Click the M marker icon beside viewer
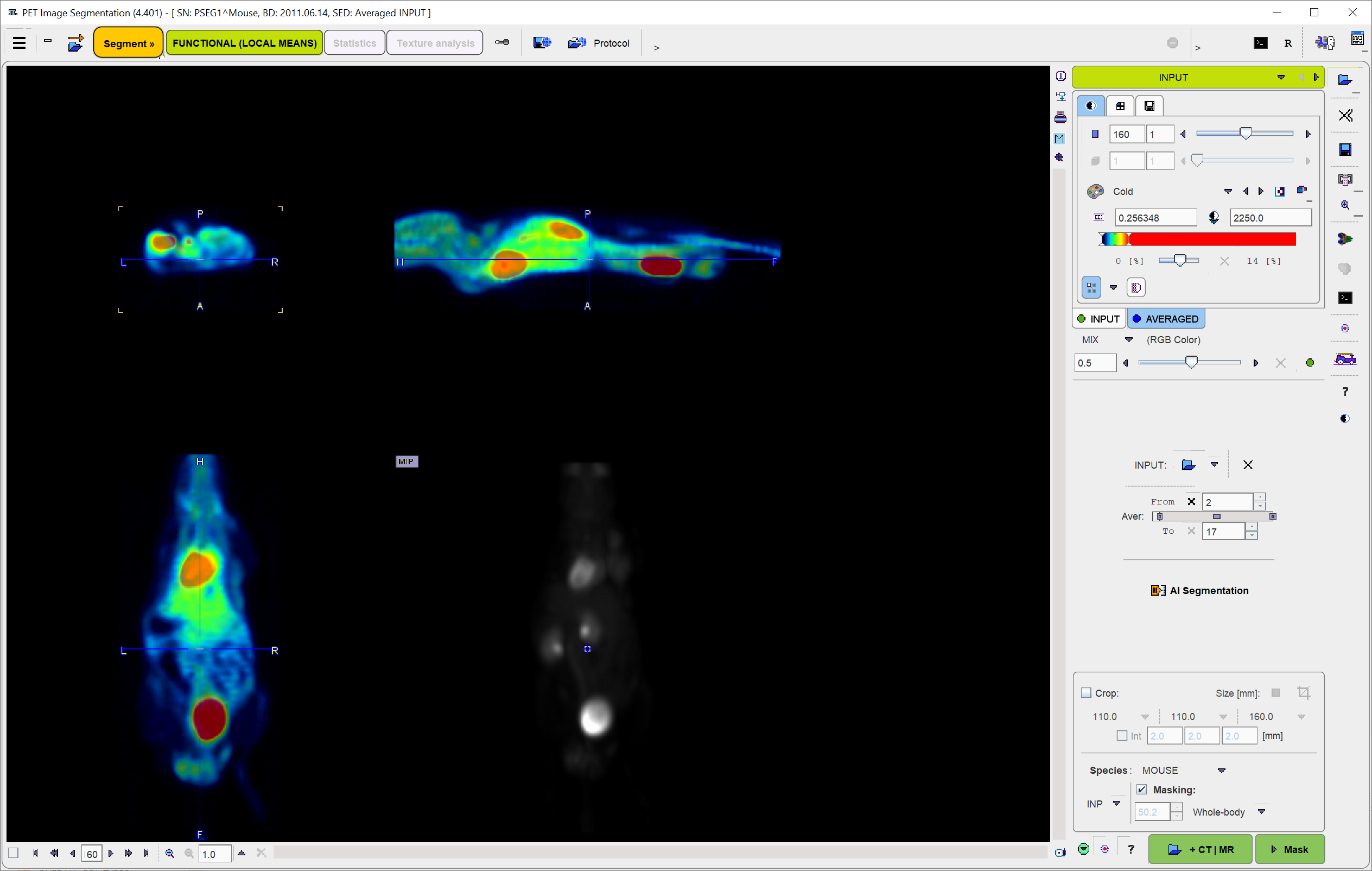 coord(1060,138)
